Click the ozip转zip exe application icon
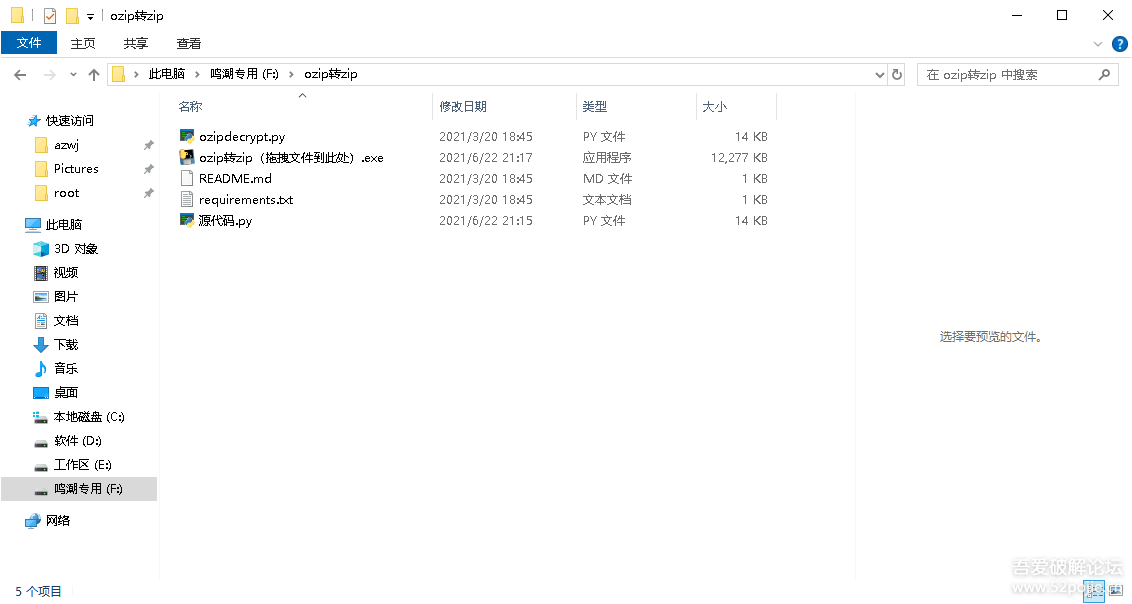The image size is (1132, 604). click(187, 157)
